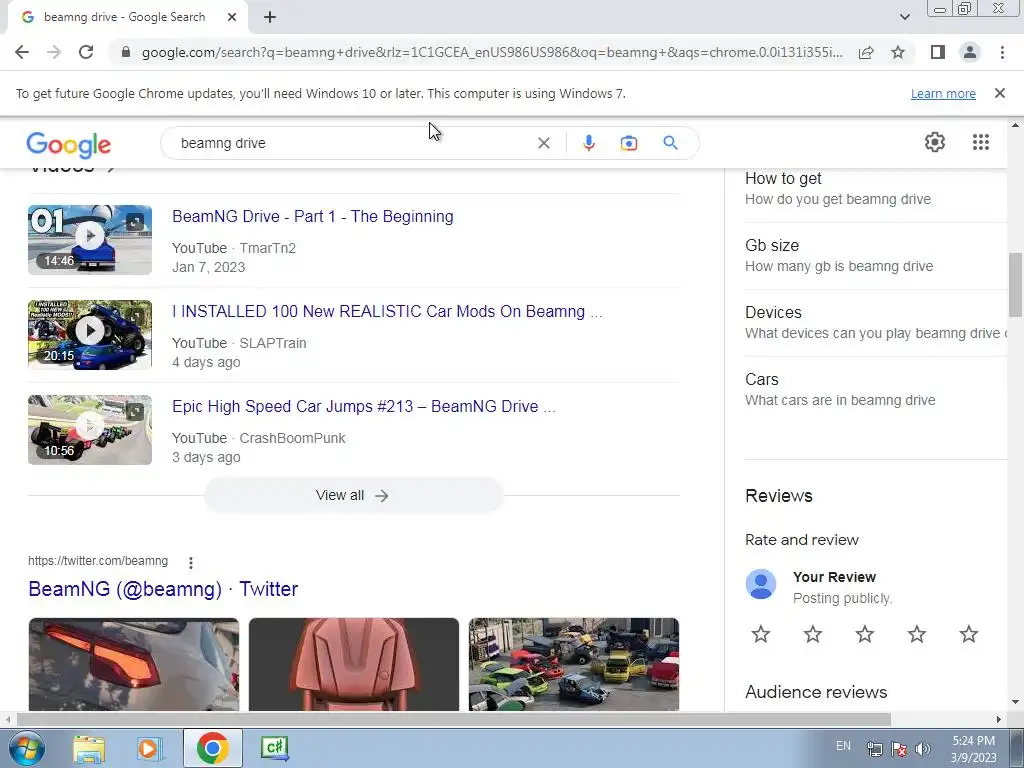Play the Epic High Speed Car Jumps thumbnail
This screenshot has width=1024, height=768.
click(x=90, y=430)
